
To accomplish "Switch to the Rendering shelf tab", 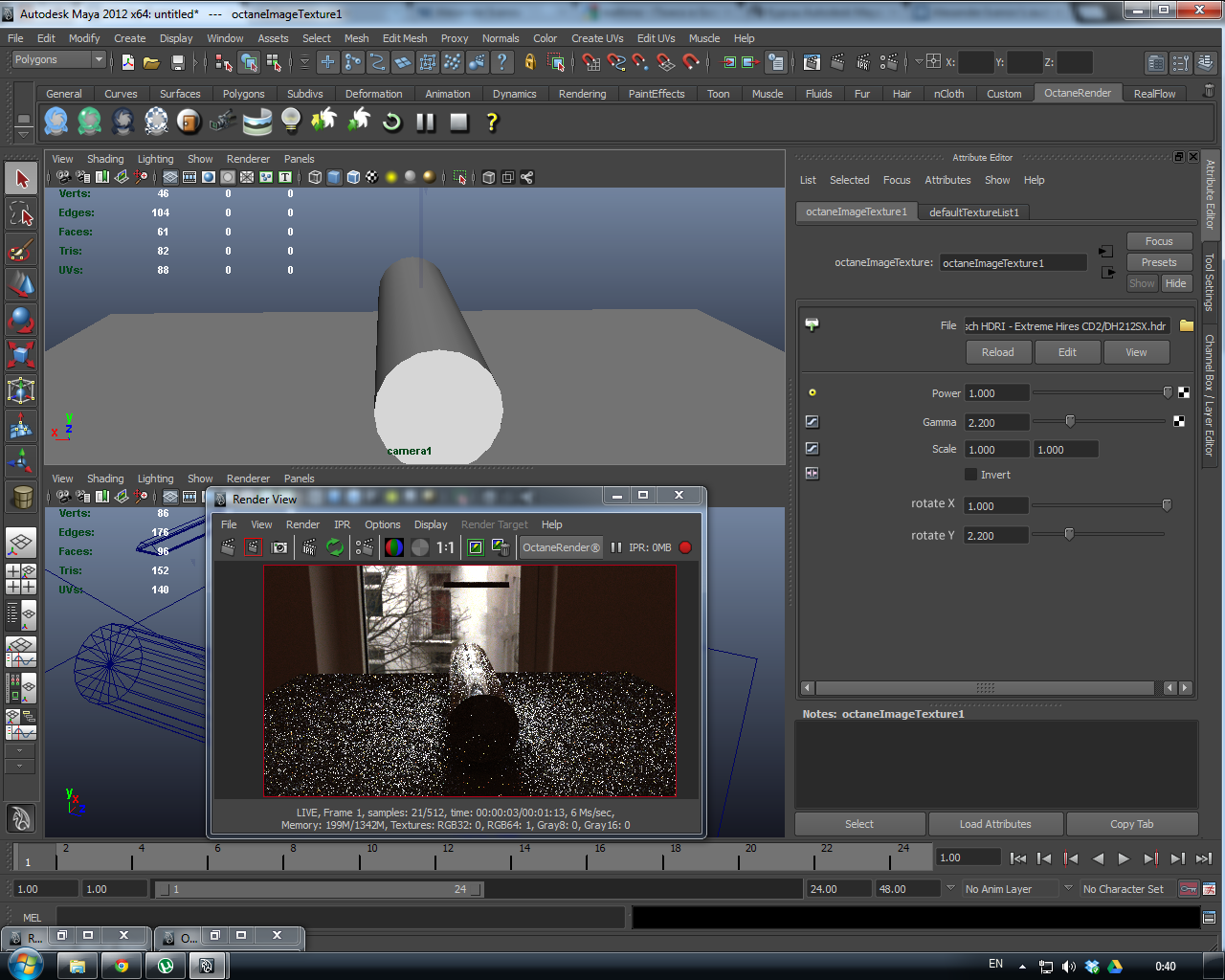I will click(x=582, y=94).
